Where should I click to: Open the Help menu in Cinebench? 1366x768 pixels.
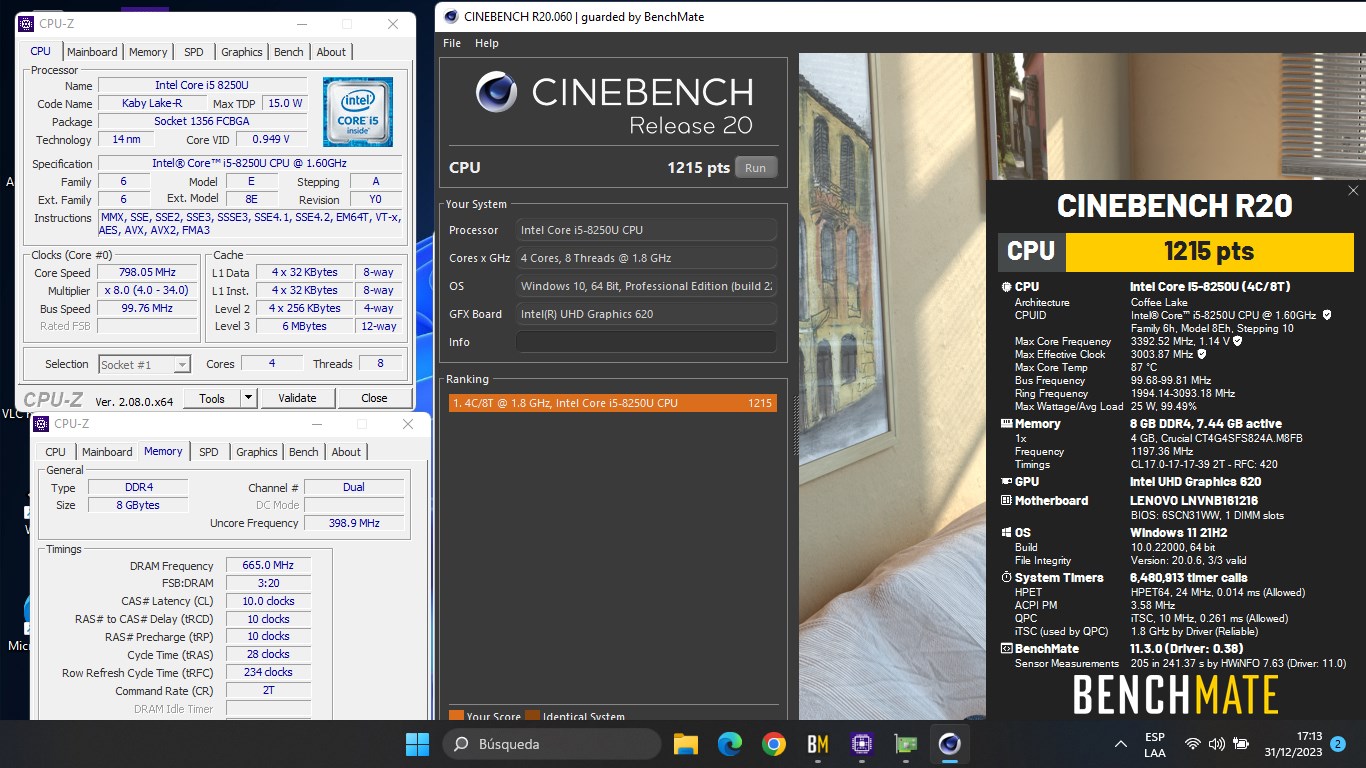[x=487, y=43]
